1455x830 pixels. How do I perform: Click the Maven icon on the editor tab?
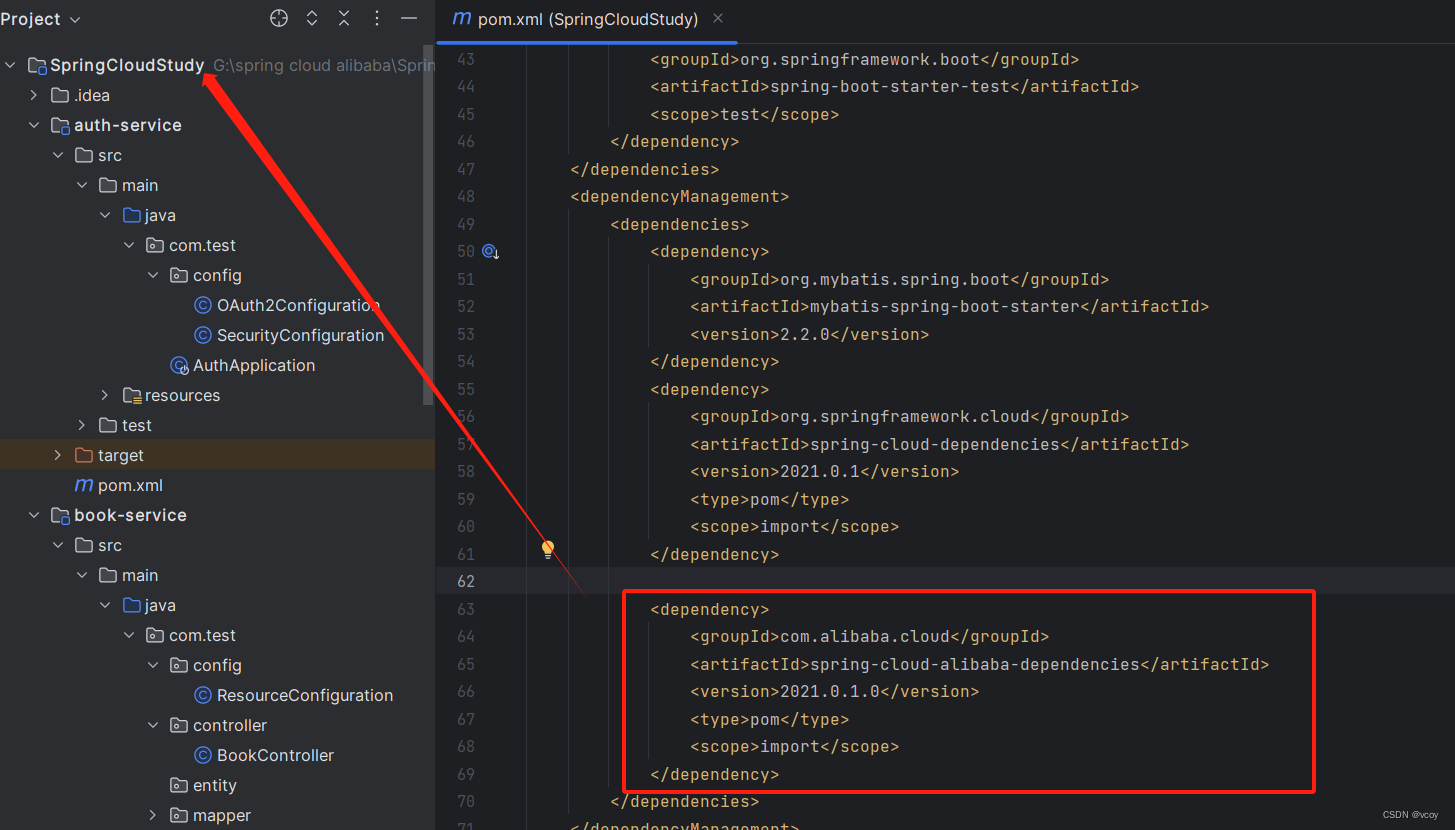click(462, 19)
